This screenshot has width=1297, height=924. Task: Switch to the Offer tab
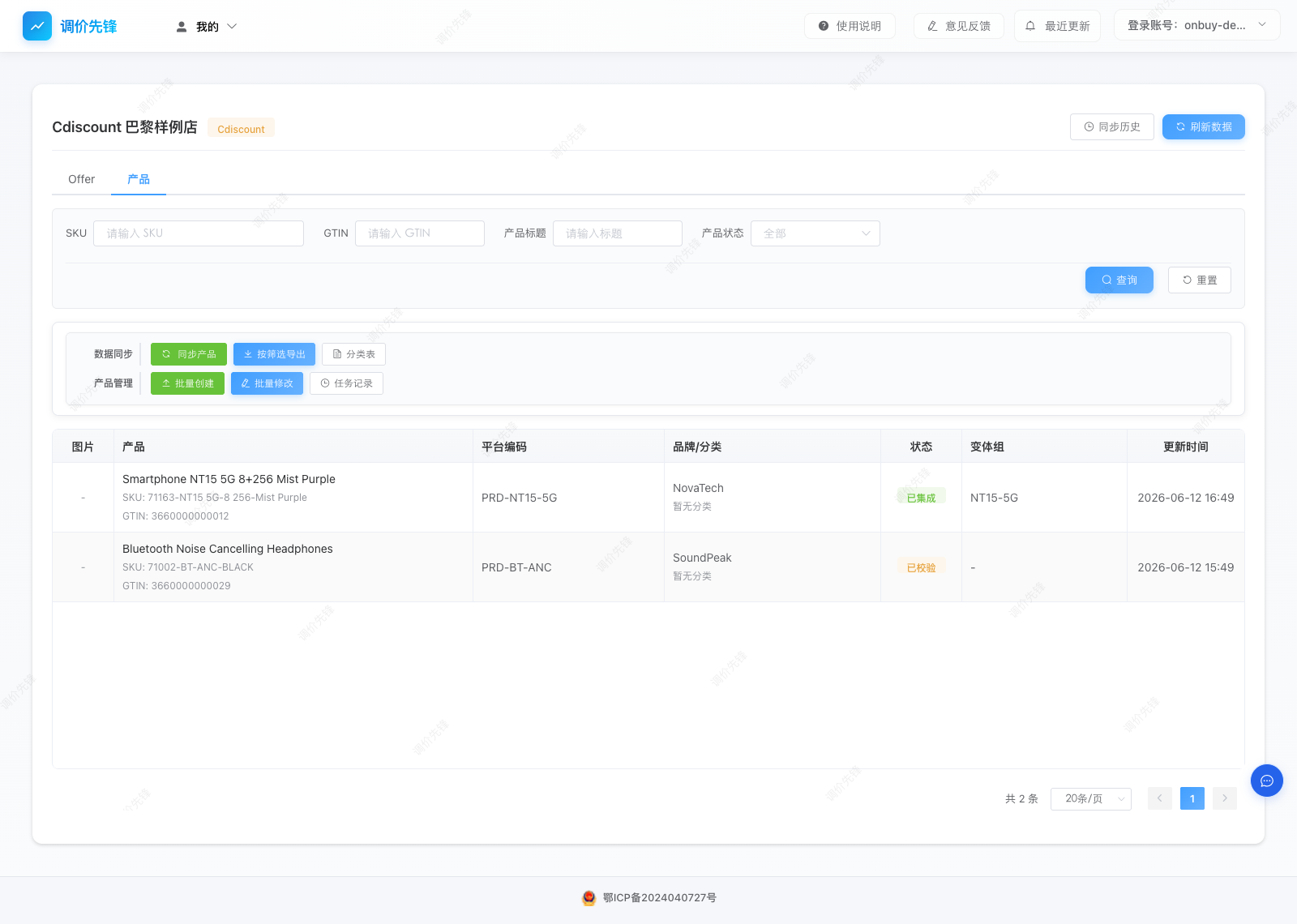pyautogui.click(x=81, y=179)
